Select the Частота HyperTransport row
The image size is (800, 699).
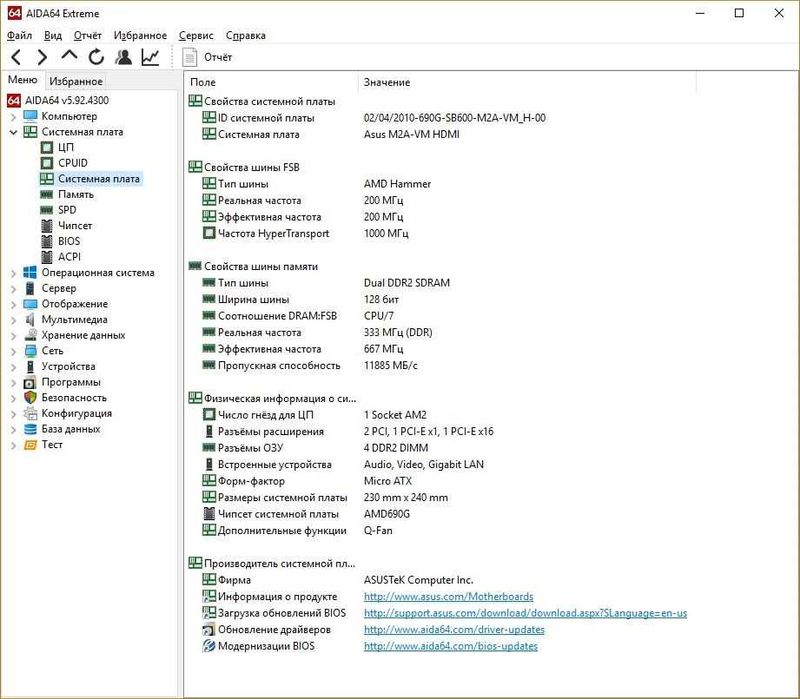coord(306,233)
